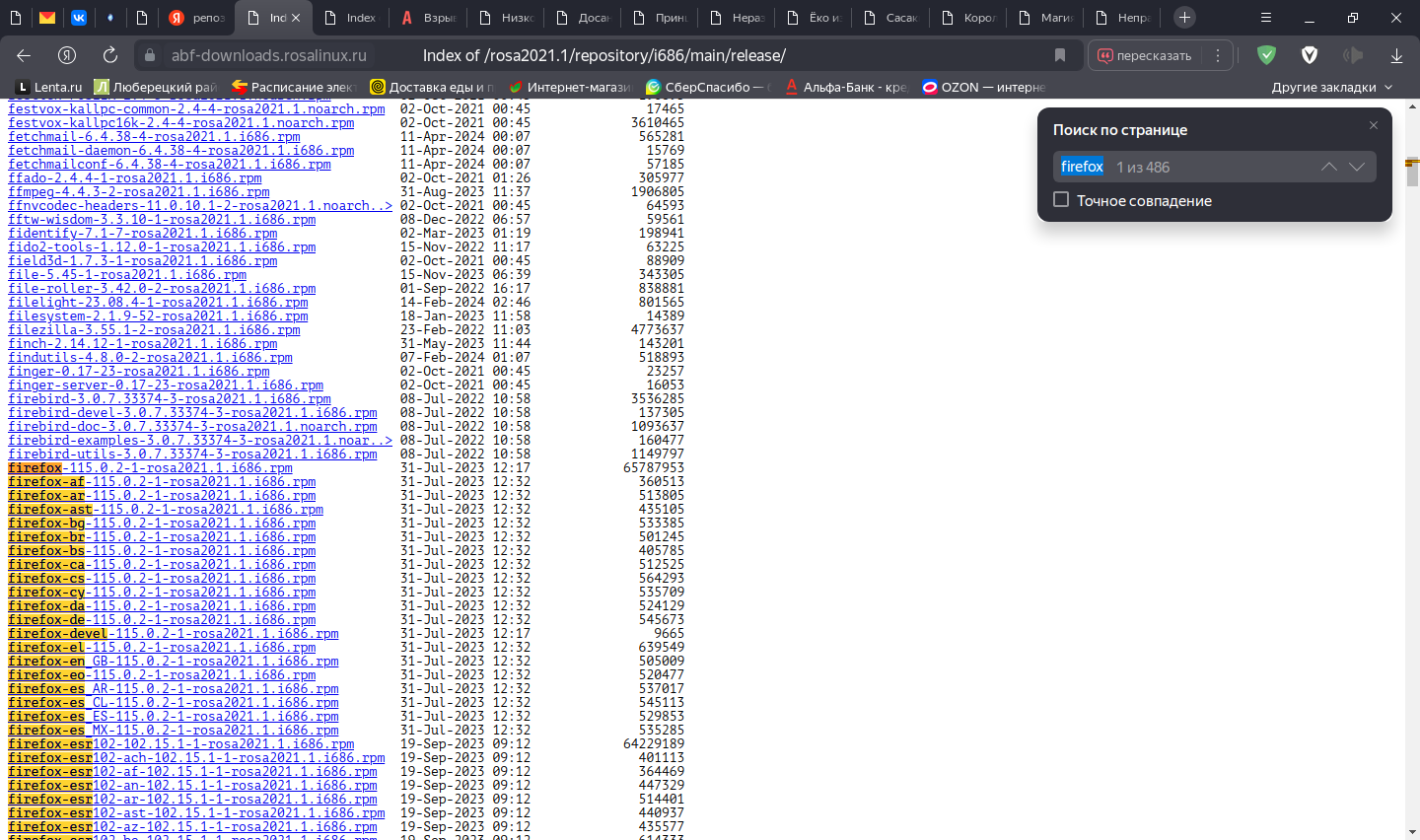This screenshot has width=1420, height=840.
Task: Bookmark this page with the bookmark icon
Action: coord(1060,55)
